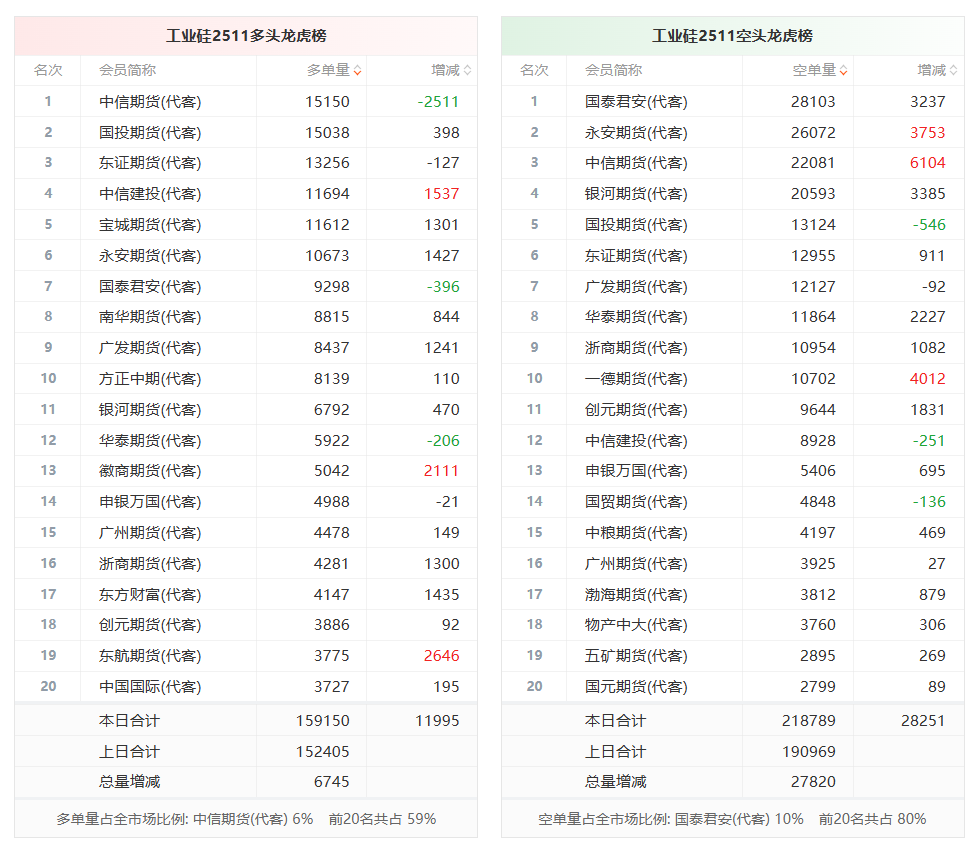Click 本日合计 label in long table

[129, 721]
